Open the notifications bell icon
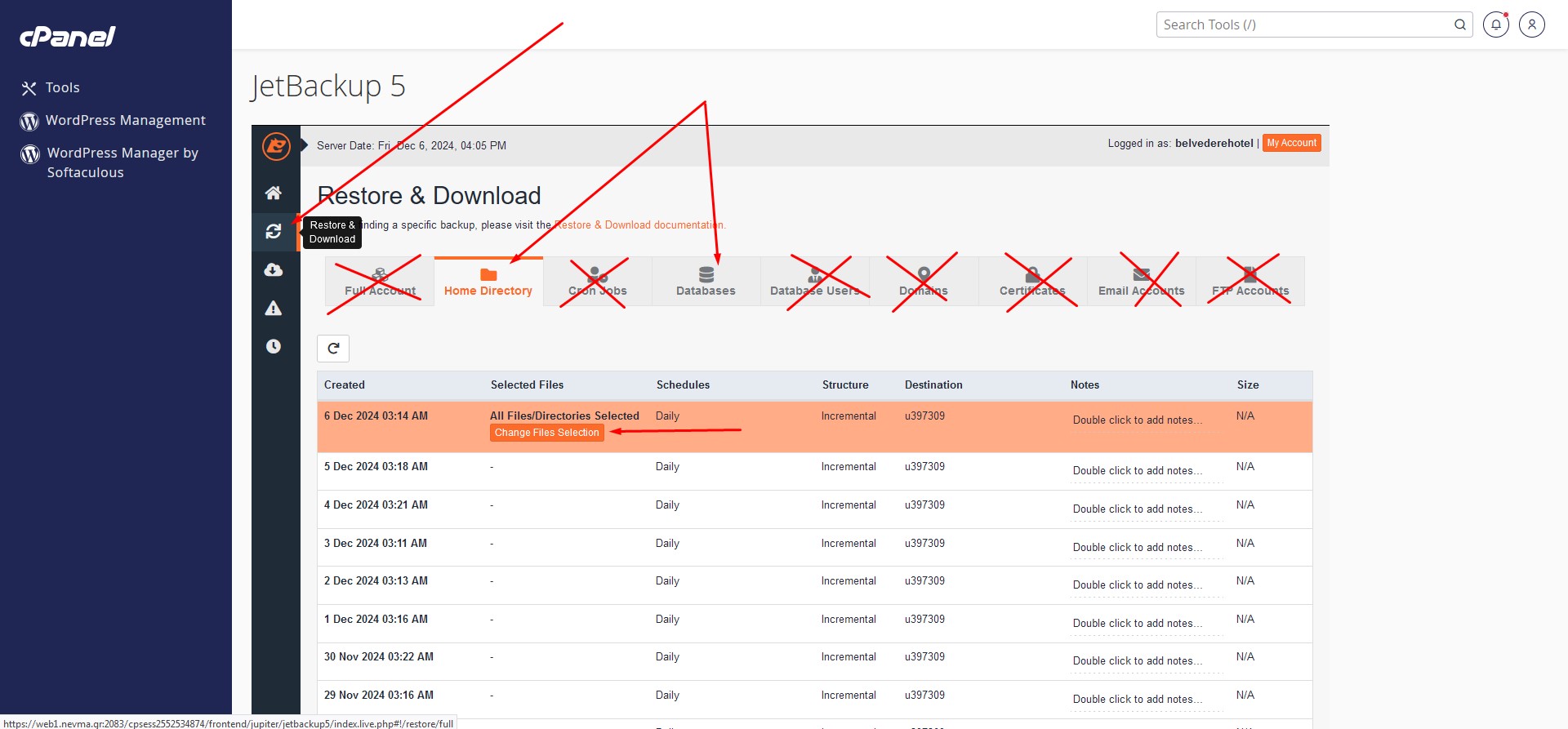The height and width of the screenshot is (729, 1568). (x=1495, y=24)
